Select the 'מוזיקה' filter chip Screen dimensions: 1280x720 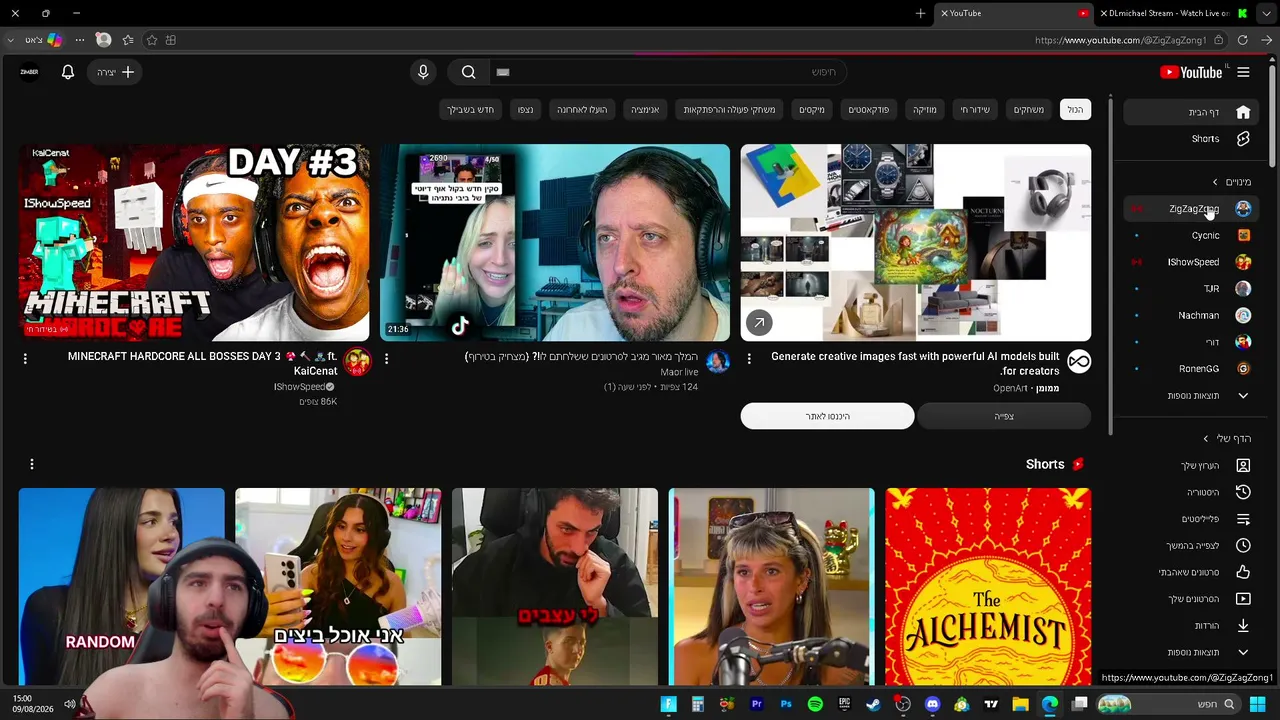coord(925,110)
